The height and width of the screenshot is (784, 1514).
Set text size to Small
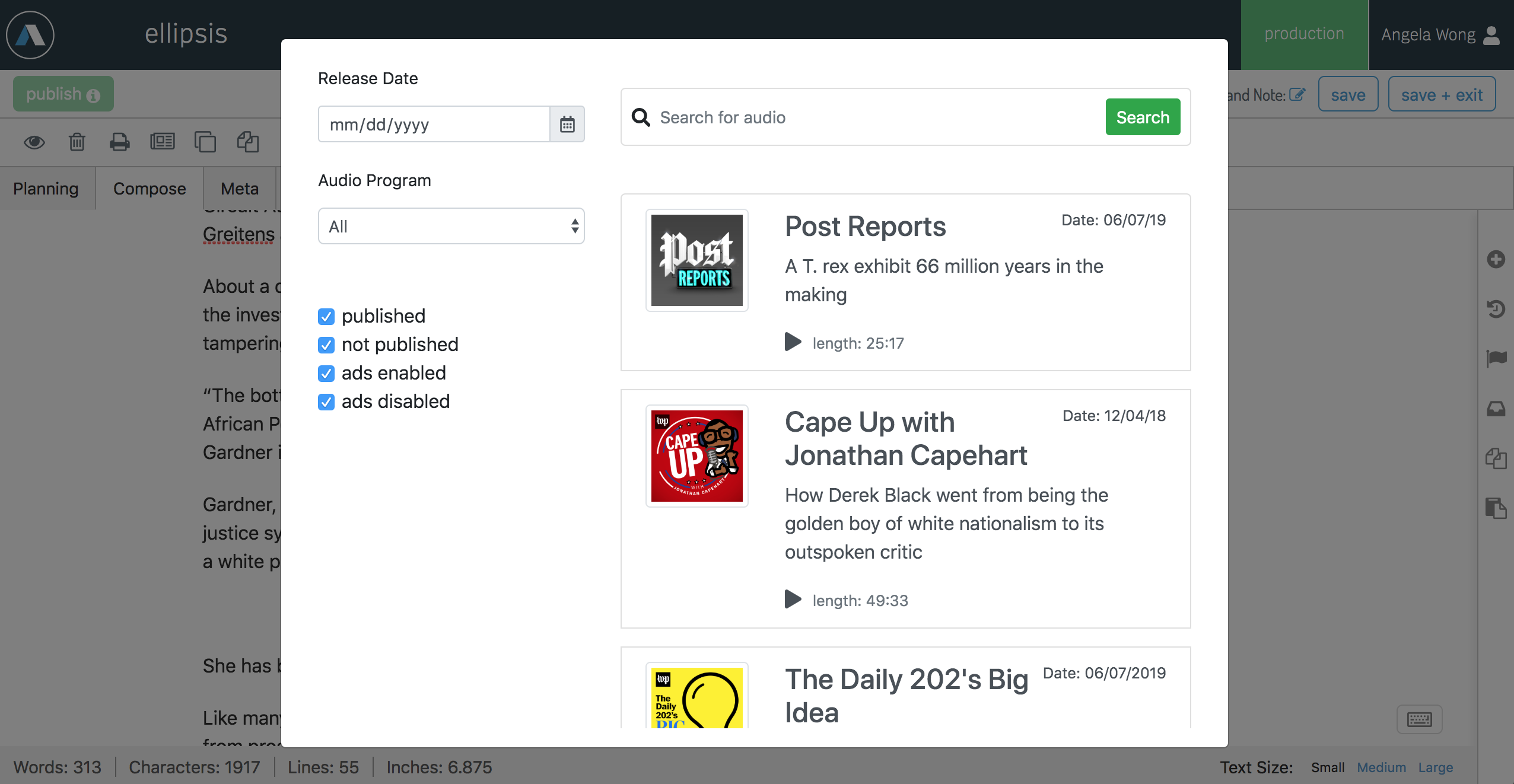[x=1328, y=767]
